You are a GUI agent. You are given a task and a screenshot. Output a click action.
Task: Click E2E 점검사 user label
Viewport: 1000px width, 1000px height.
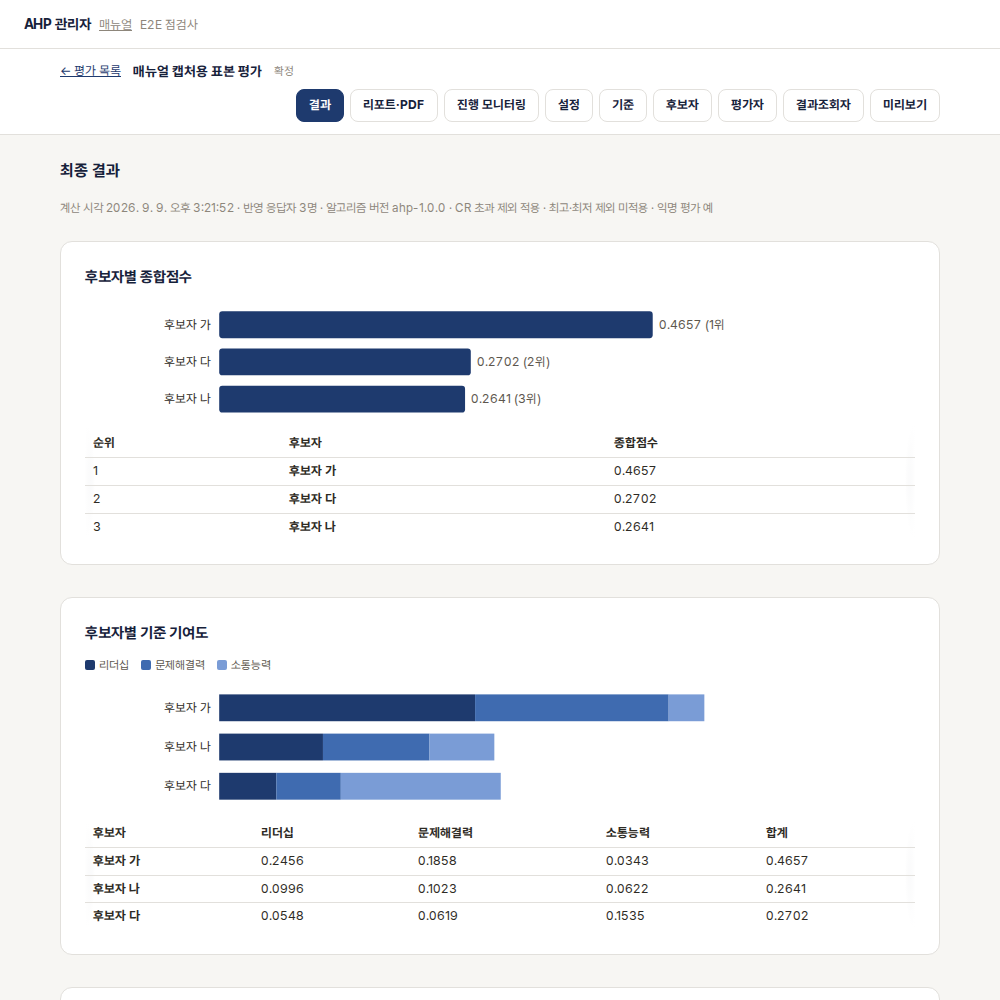(x=169, y=24)
